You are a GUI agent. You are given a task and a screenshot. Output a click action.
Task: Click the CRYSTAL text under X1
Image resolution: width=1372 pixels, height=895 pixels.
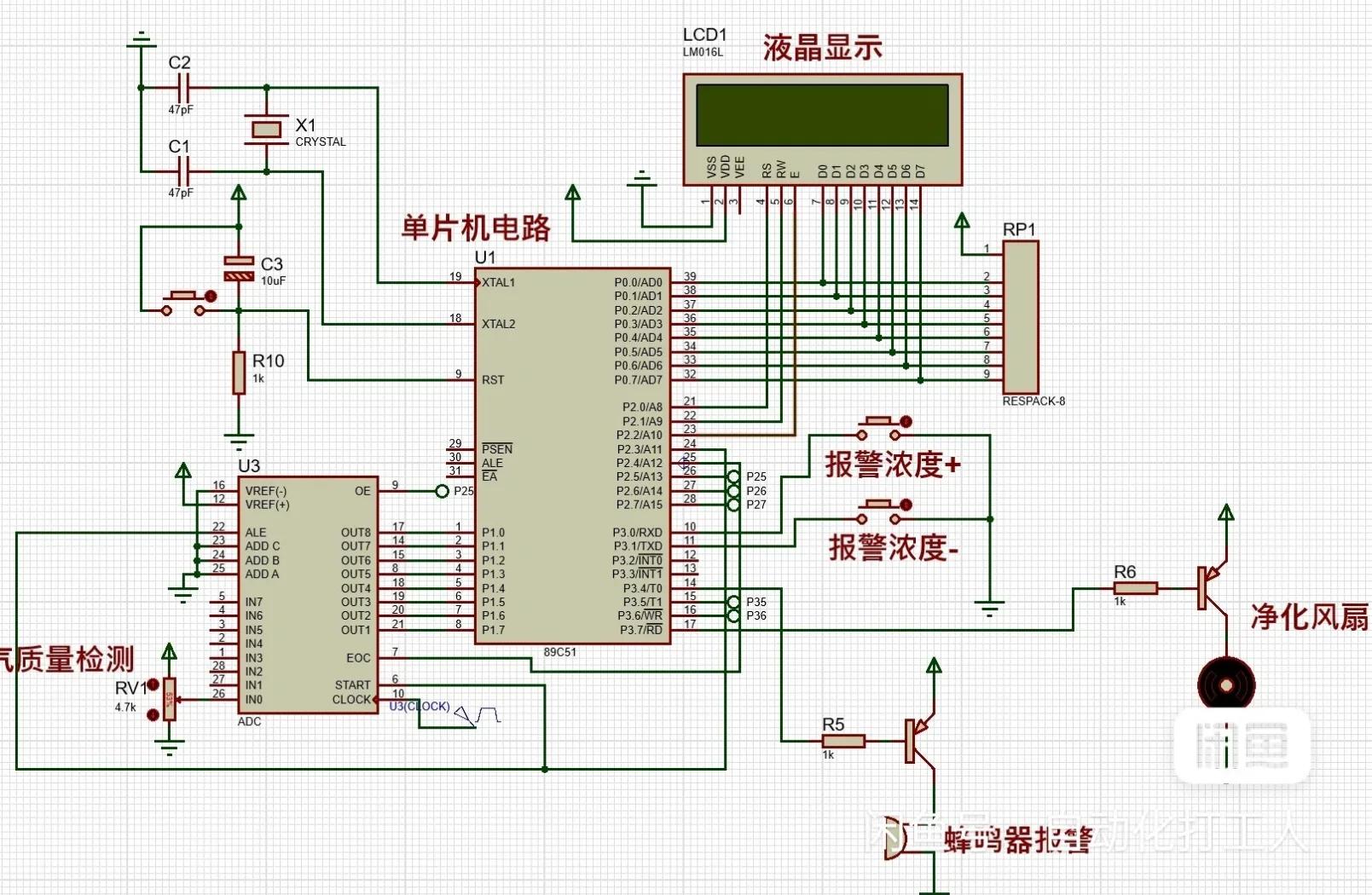(x=321, y=141)
